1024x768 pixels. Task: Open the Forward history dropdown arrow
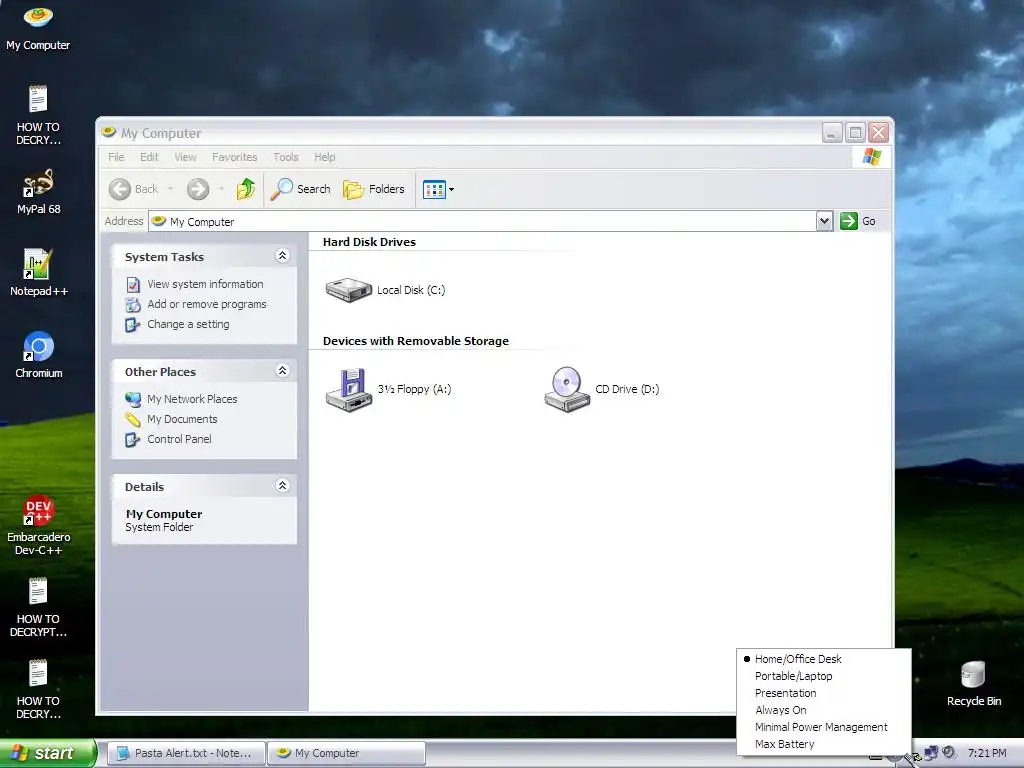pyautogui.click(x=221, y=189)
